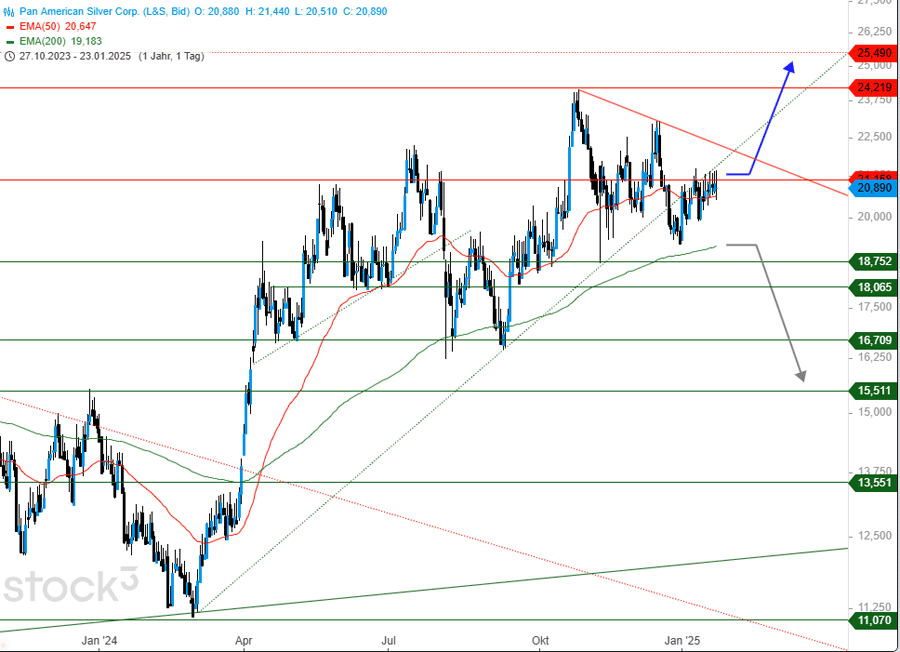Open the (1 Jahr, 1 Tag) timeframe text
The height and width of the screenshot is (652, 900).
pyautogui.click(x=171, y=56)
